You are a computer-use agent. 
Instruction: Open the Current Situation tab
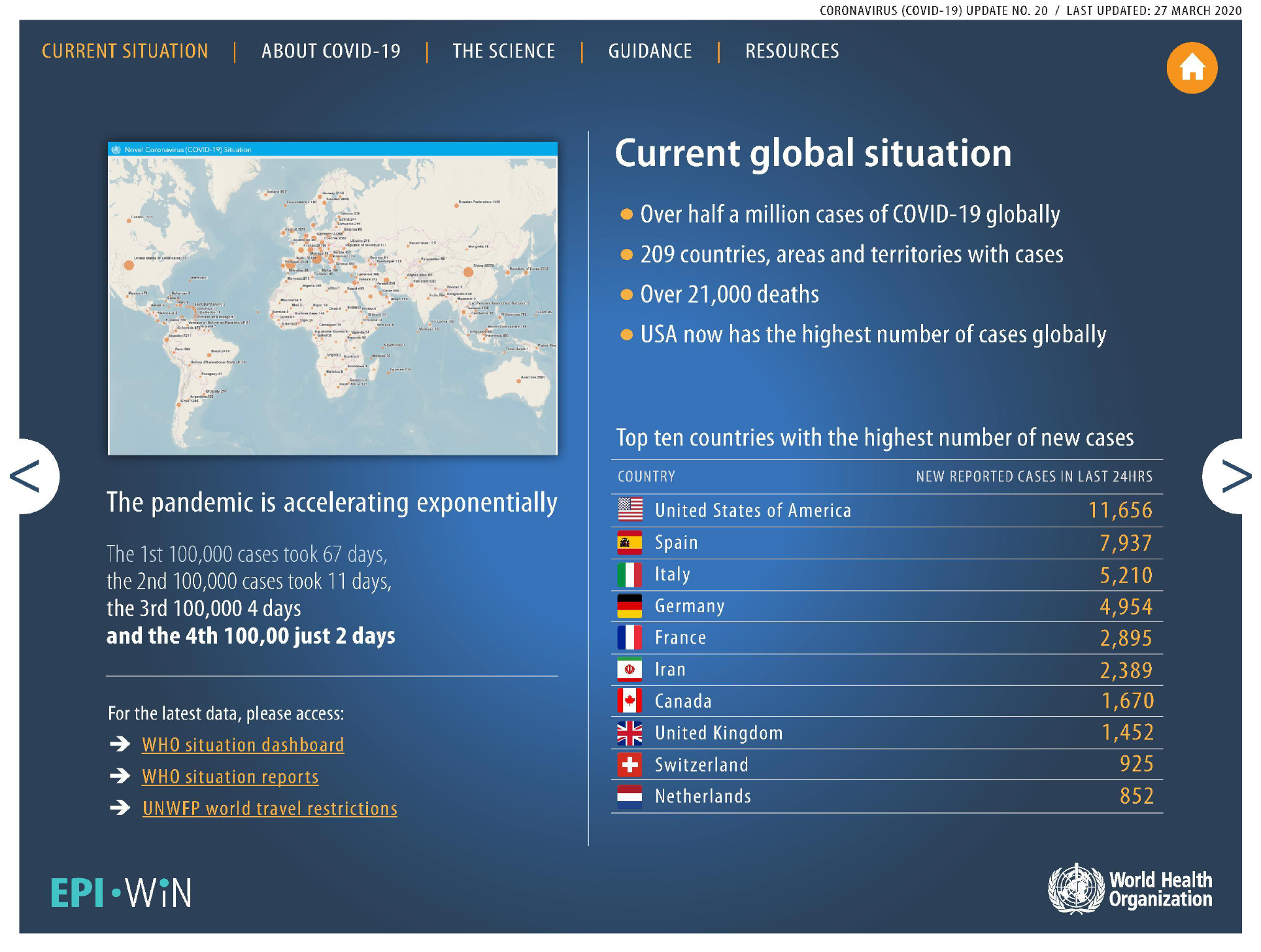point(125,51)
